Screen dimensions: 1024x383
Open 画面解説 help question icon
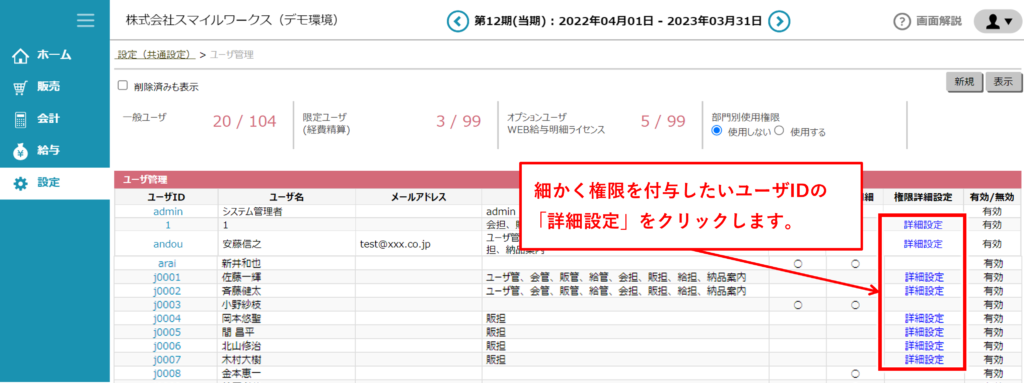point(901,22)
